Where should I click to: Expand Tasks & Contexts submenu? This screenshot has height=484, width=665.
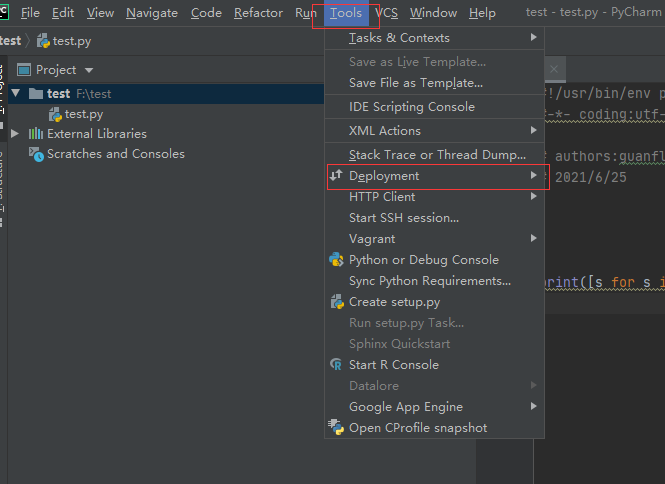point(434,38)
